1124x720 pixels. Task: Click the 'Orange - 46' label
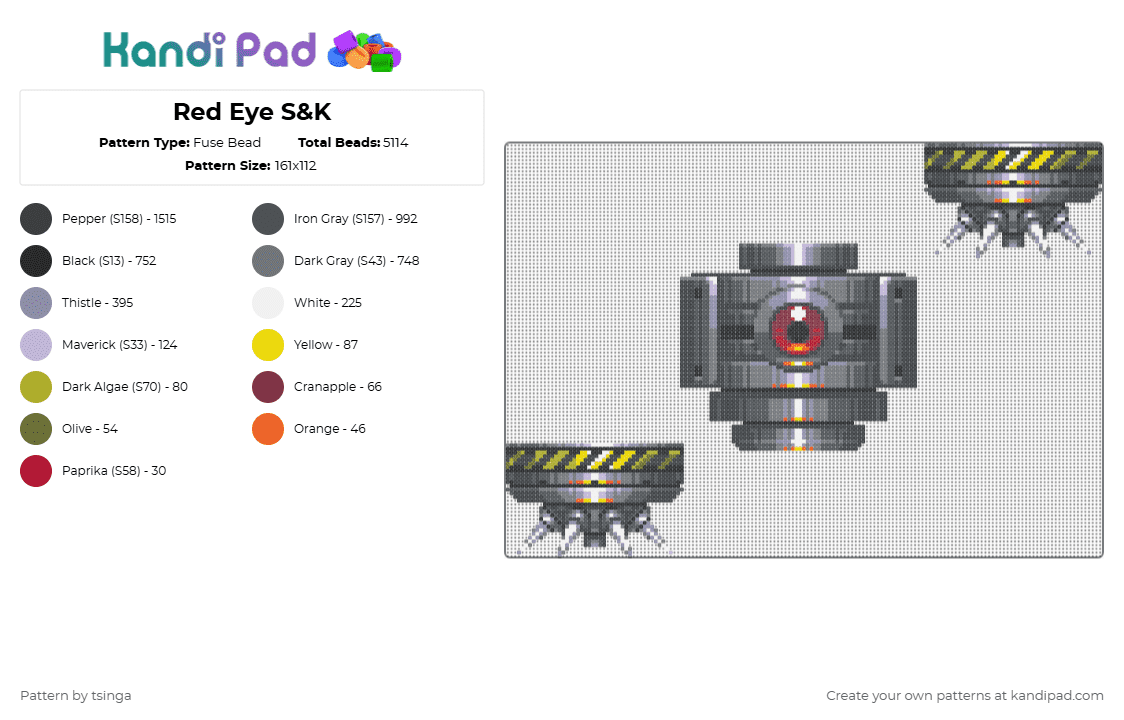click(x=330, y=429)
